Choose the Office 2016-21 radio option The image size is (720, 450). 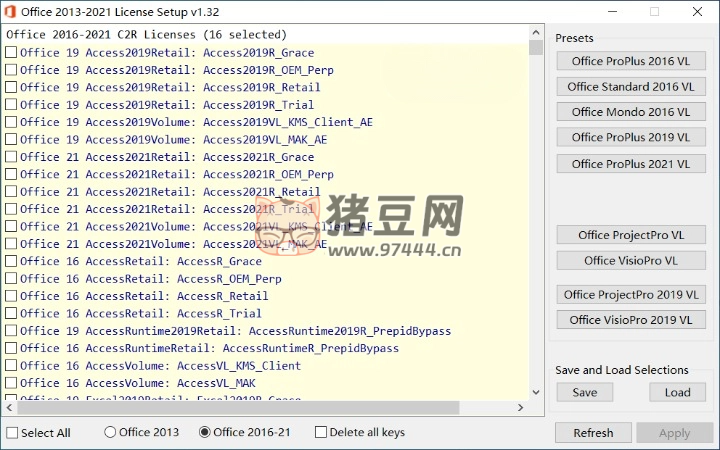205,433
